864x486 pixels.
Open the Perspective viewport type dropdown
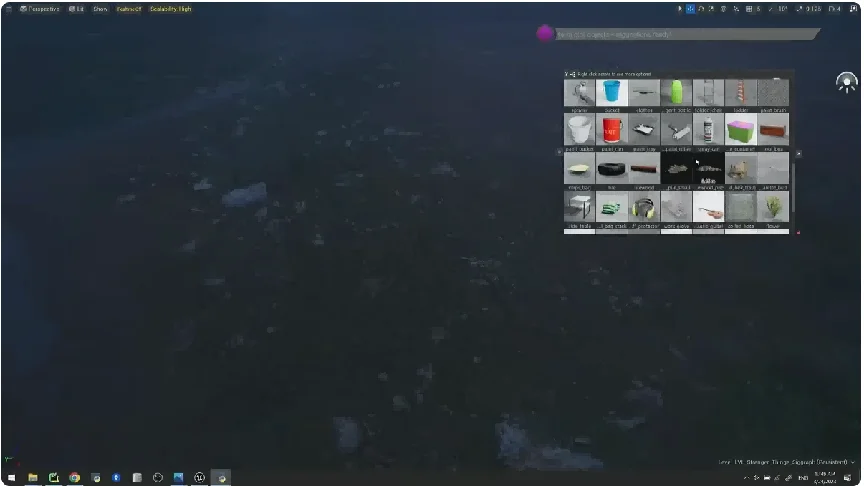pos(39,9)
